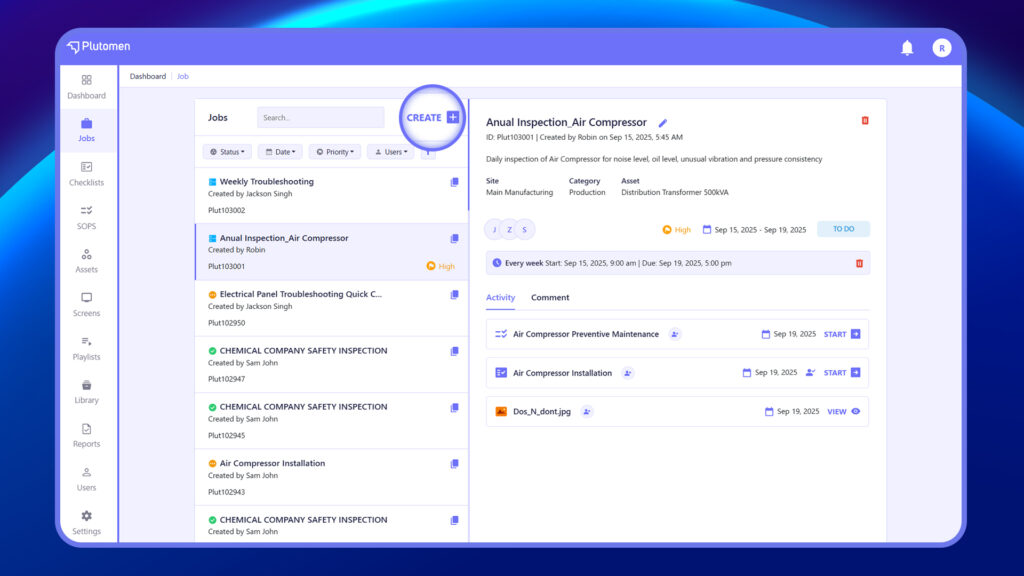Assign users to Dos_N_dont.jpg
Screen dimensions: 1024x576
[586, 411]
